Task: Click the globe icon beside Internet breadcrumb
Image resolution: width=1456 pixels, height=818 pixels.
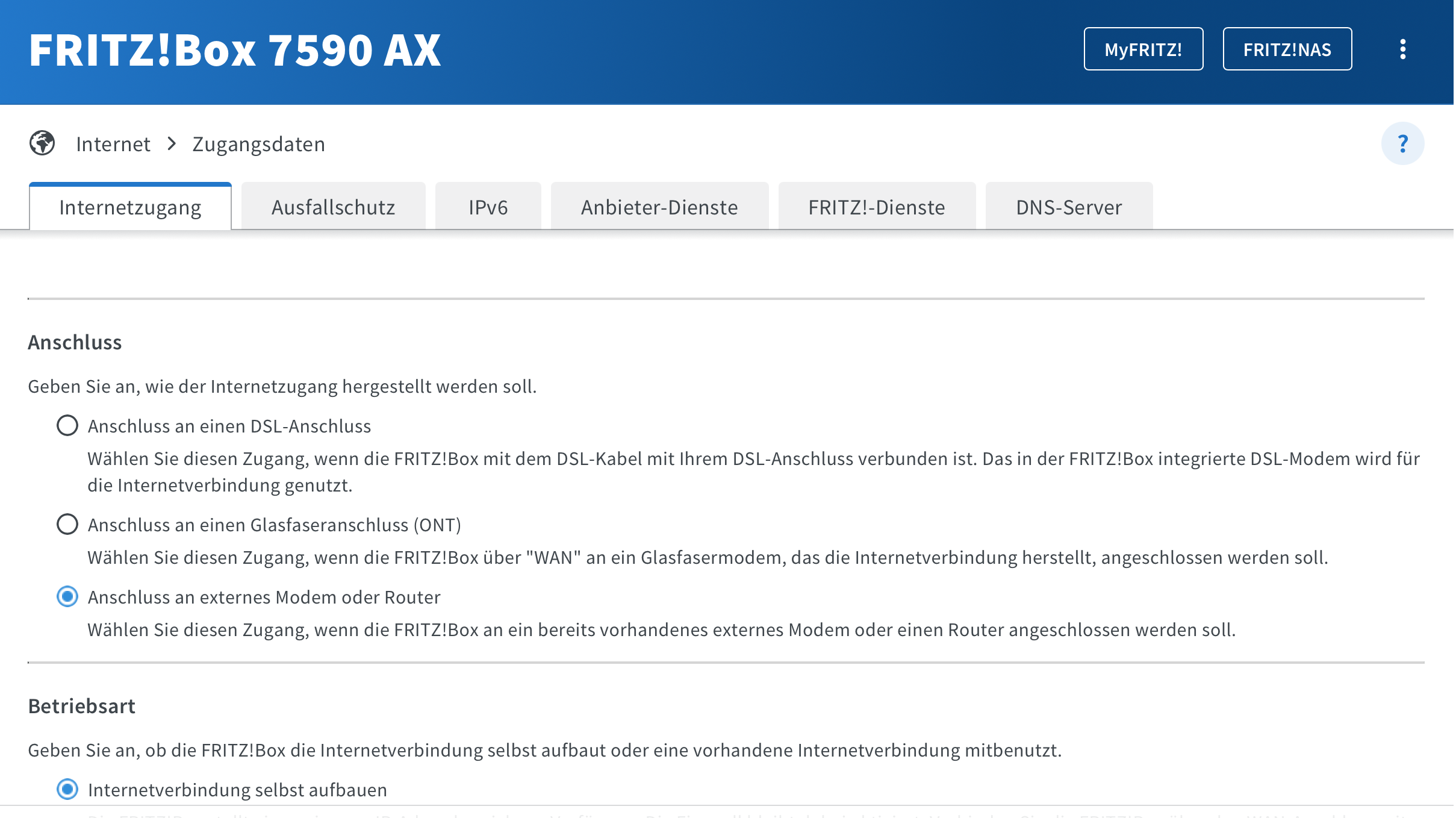Action: pyautogui.click(x=42, y=143)
